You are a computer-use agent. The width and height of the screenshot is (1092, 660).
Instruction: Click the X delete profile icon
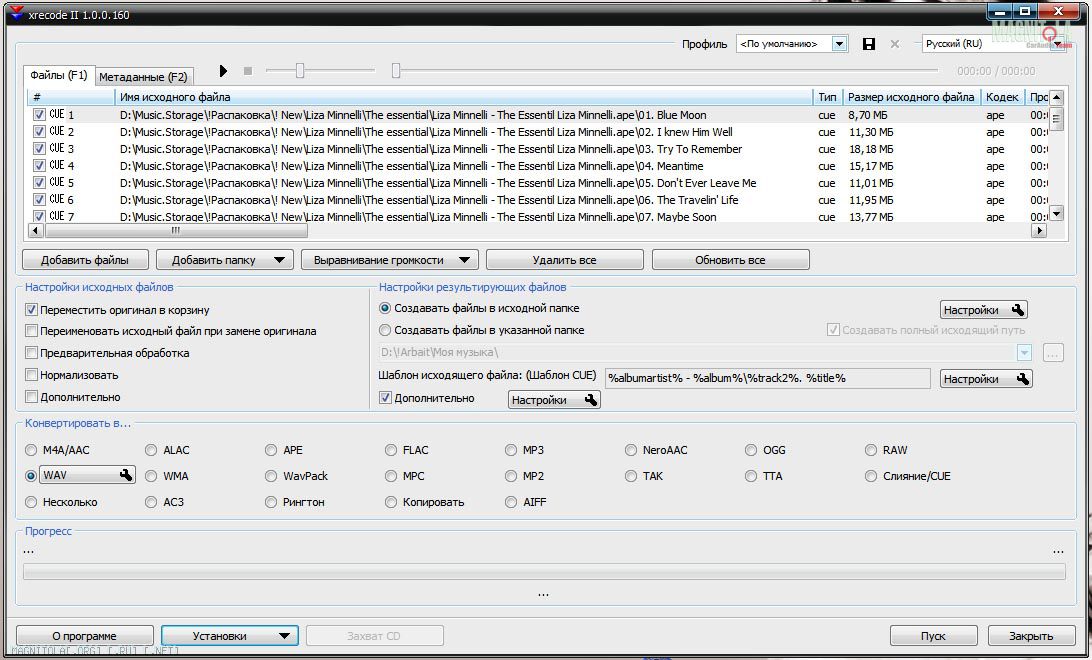(x=895, y=44)
